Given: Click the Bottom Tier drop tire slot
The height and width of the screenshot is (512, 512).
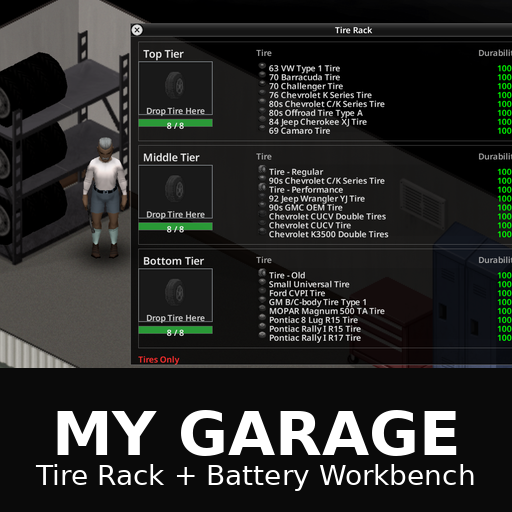Looking at the screenshot, I should (175, 295).
